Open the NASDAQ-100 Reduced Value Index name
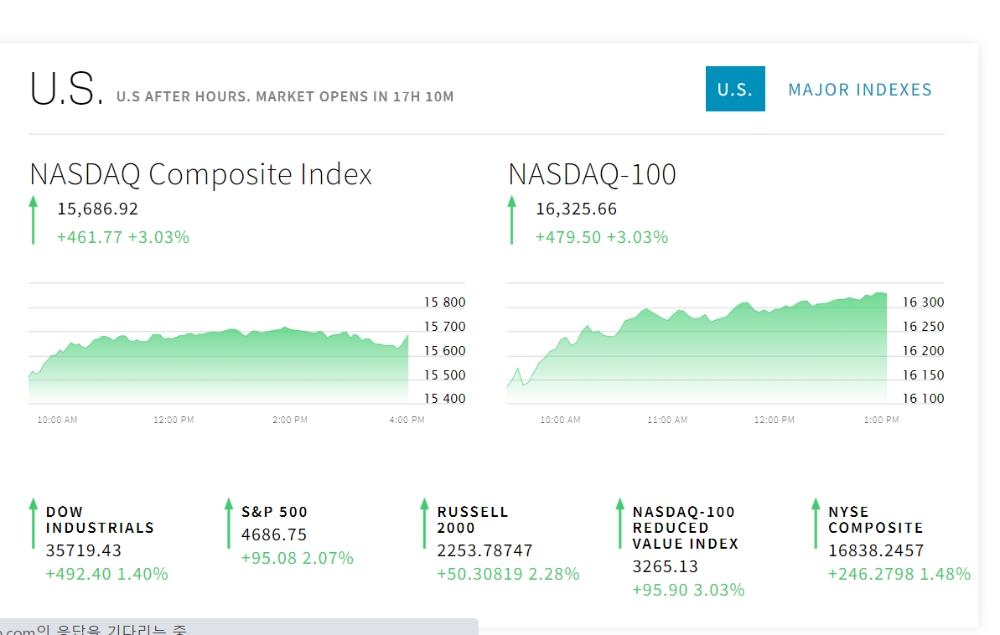The height and width of the screenshot is (635, 1000). (x=686, y=528)
